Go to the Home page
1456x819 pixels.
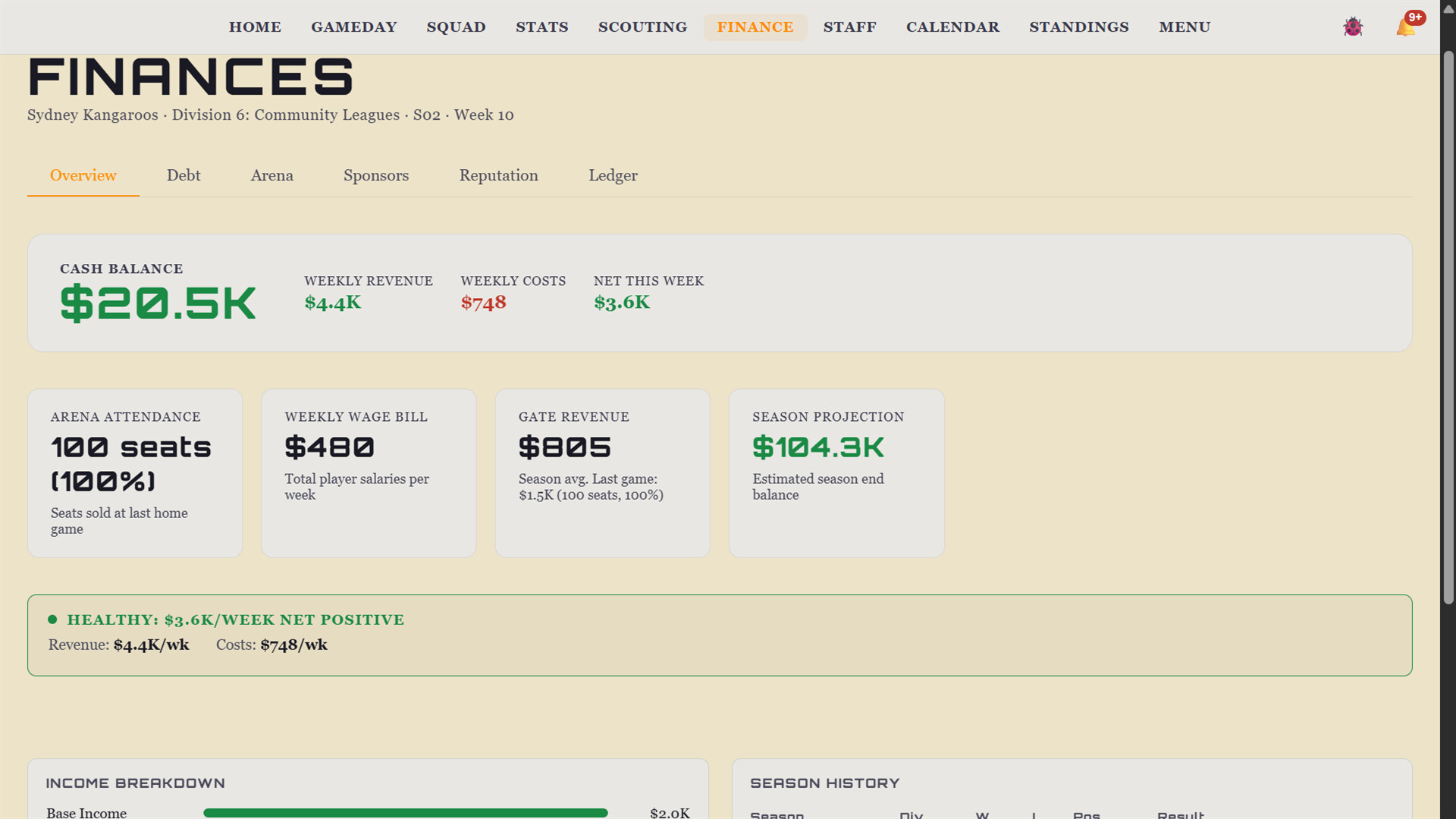coord(255,27)
